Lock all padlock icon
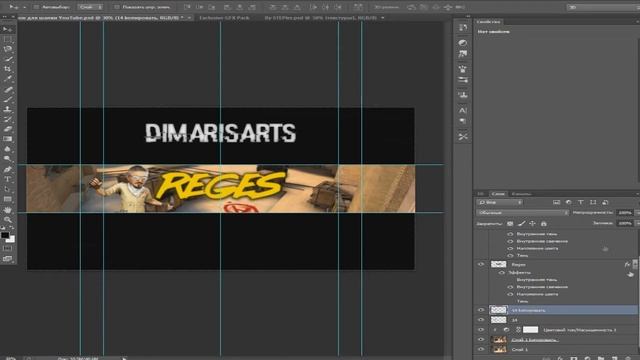Screen dimensions: 640x360 [544, 224]
